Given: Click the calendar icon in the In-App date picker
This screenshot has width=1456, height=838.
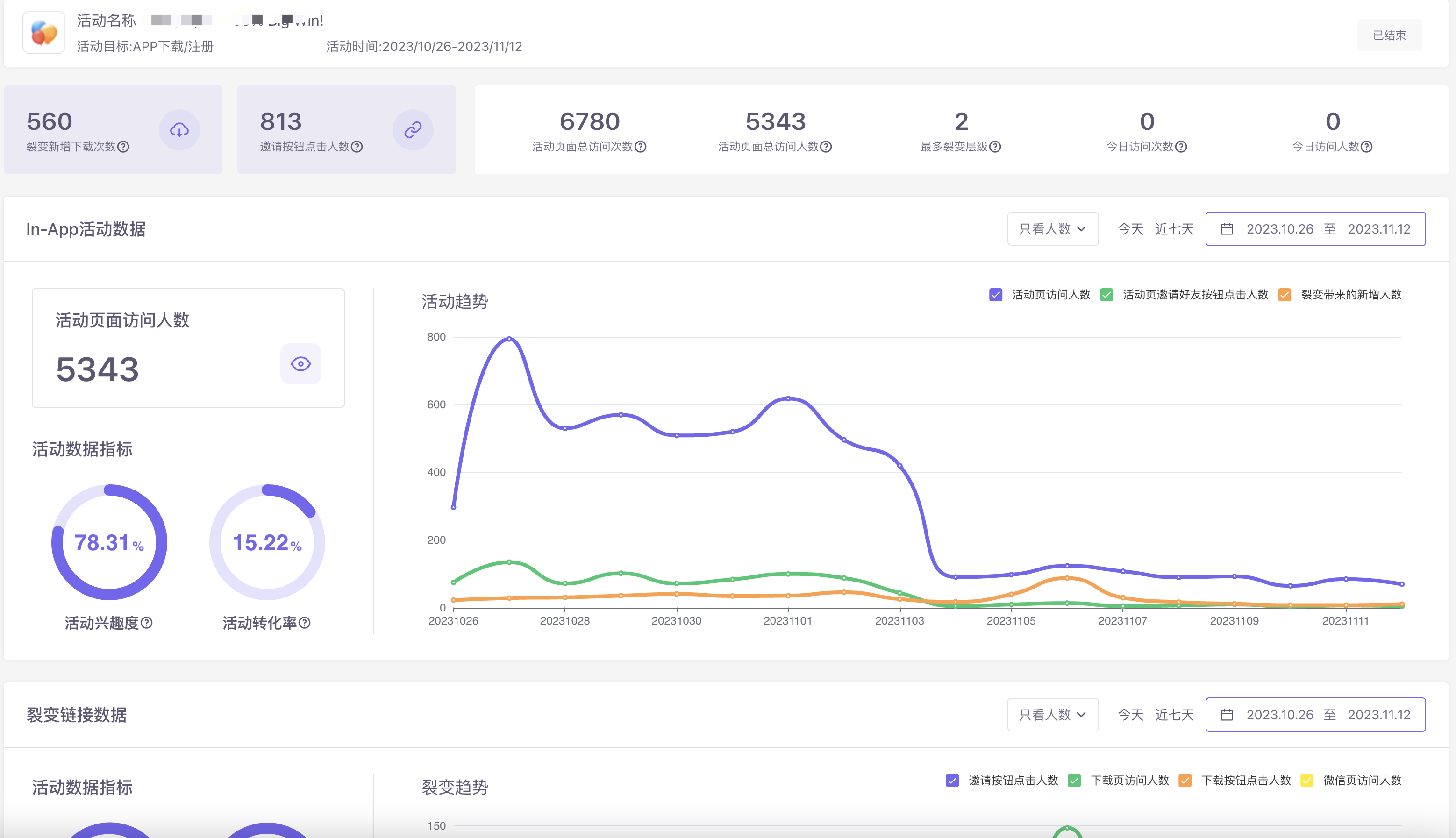Looking at the screenshot, I should [x=1228, y=228].
